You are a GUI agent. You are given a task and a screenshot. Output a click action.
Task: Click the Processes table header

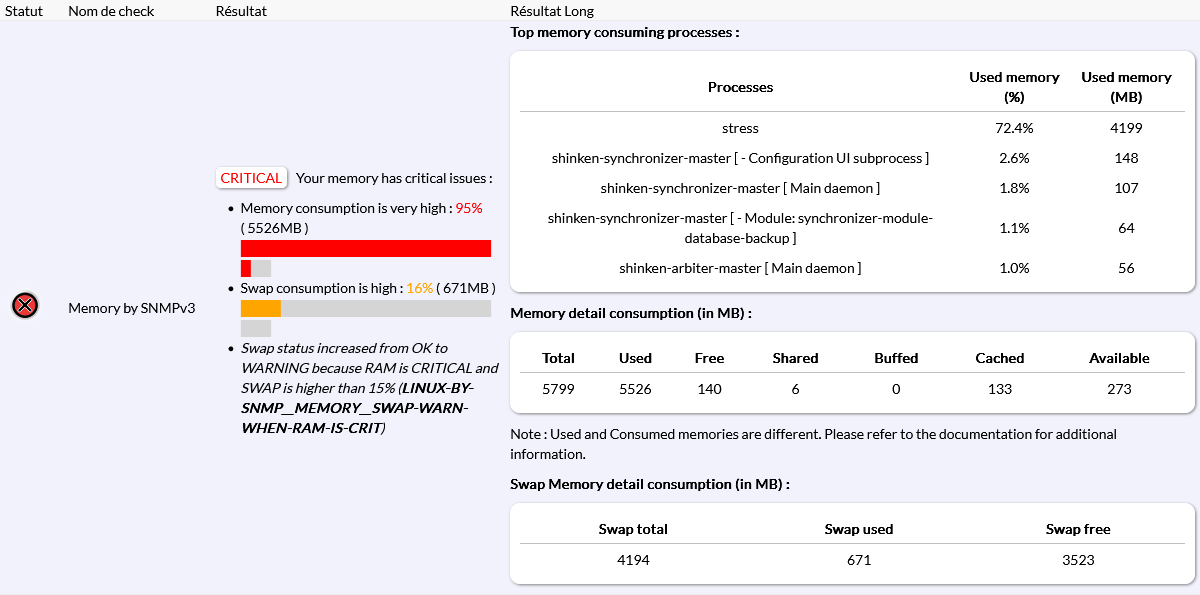tap(740, 87)
